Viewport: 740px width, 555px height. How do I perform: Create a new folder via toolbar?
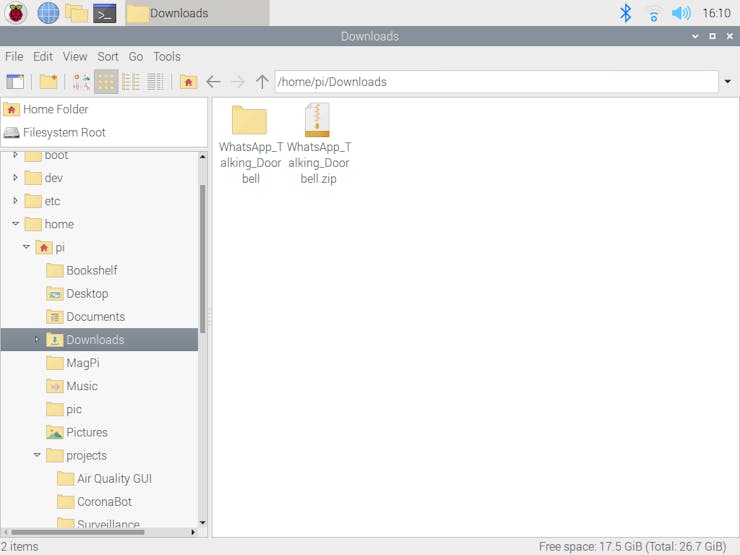48,82
